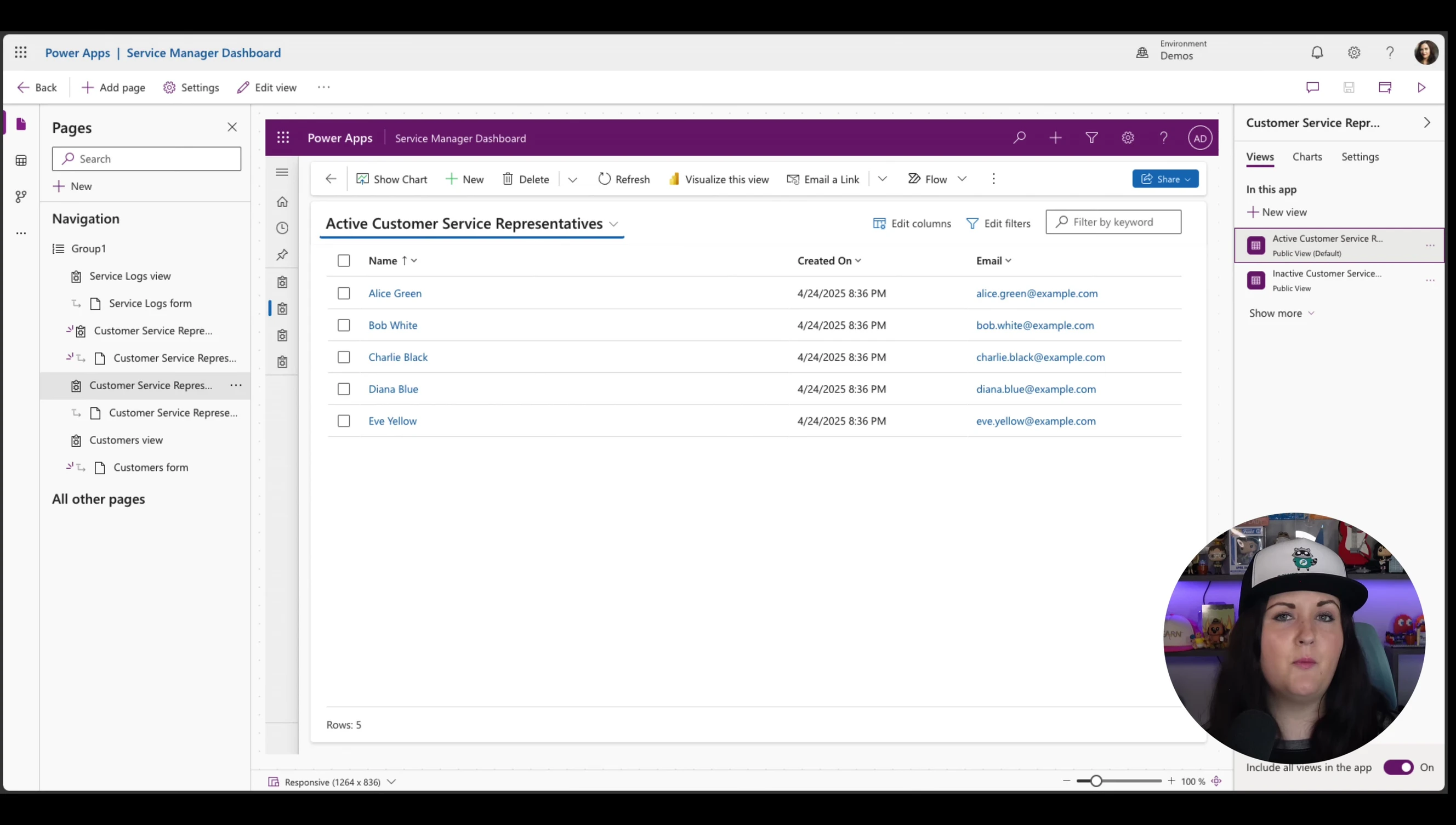The height and width of the screenshot is (825, 1456).
Task: Expand the Active Customer Service Representatives view selector
Action: (613, 224)
